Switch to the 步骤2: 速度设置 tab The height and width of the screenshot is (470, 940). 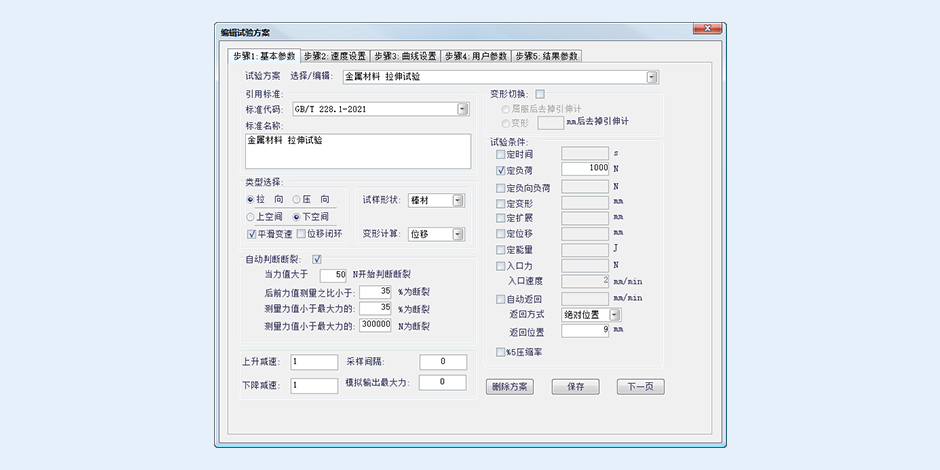[334, 56]
